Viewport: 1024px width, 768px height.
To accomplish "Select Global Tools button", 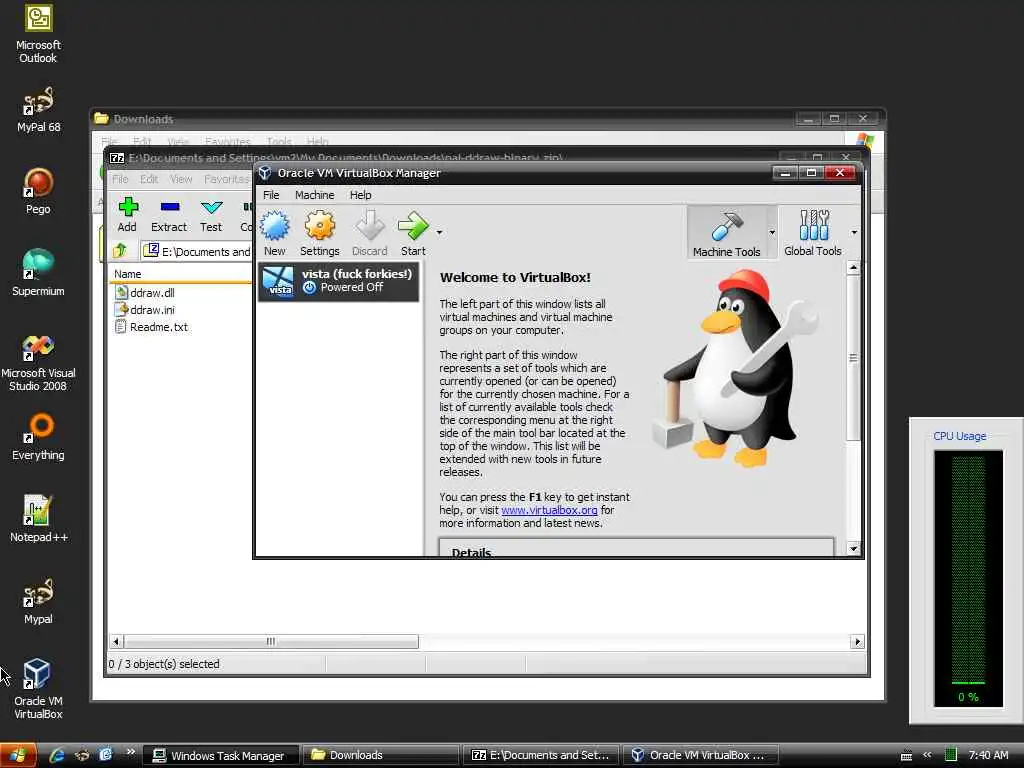I will coord(812,233).
